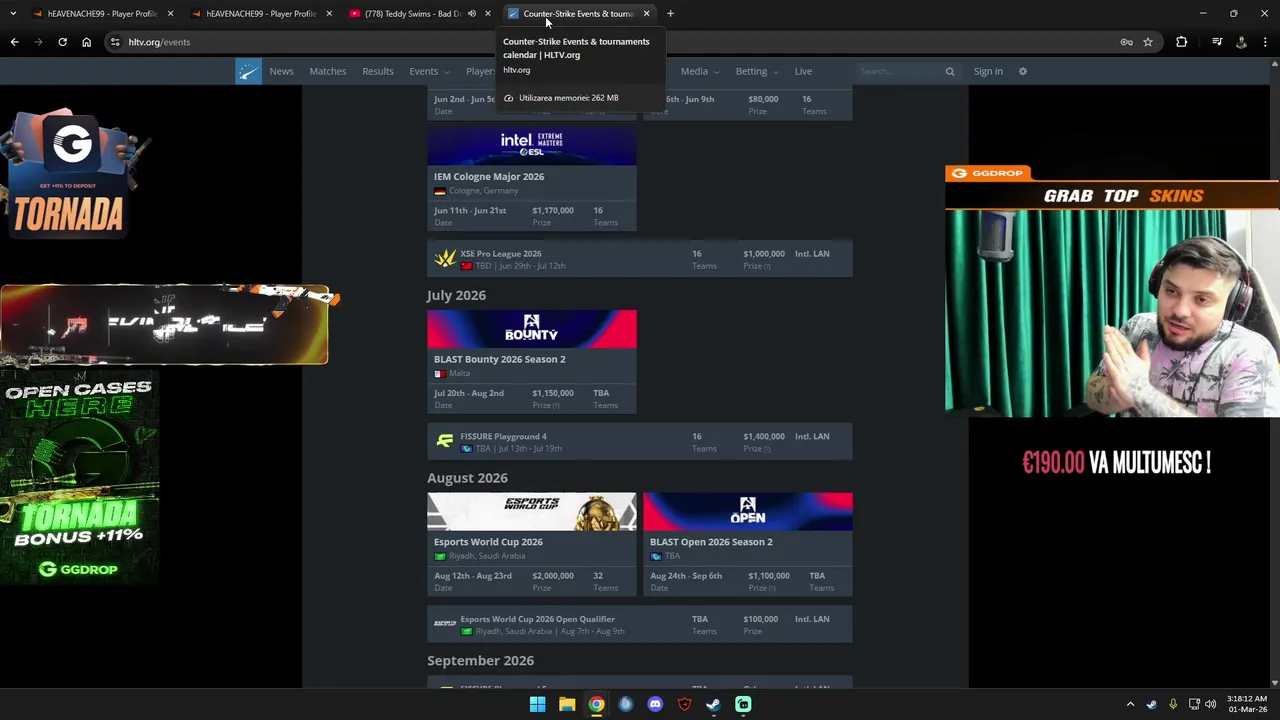Reload the hltv.org page
The height and width of the screenshot is (720, 1280).
pos(62,42)
